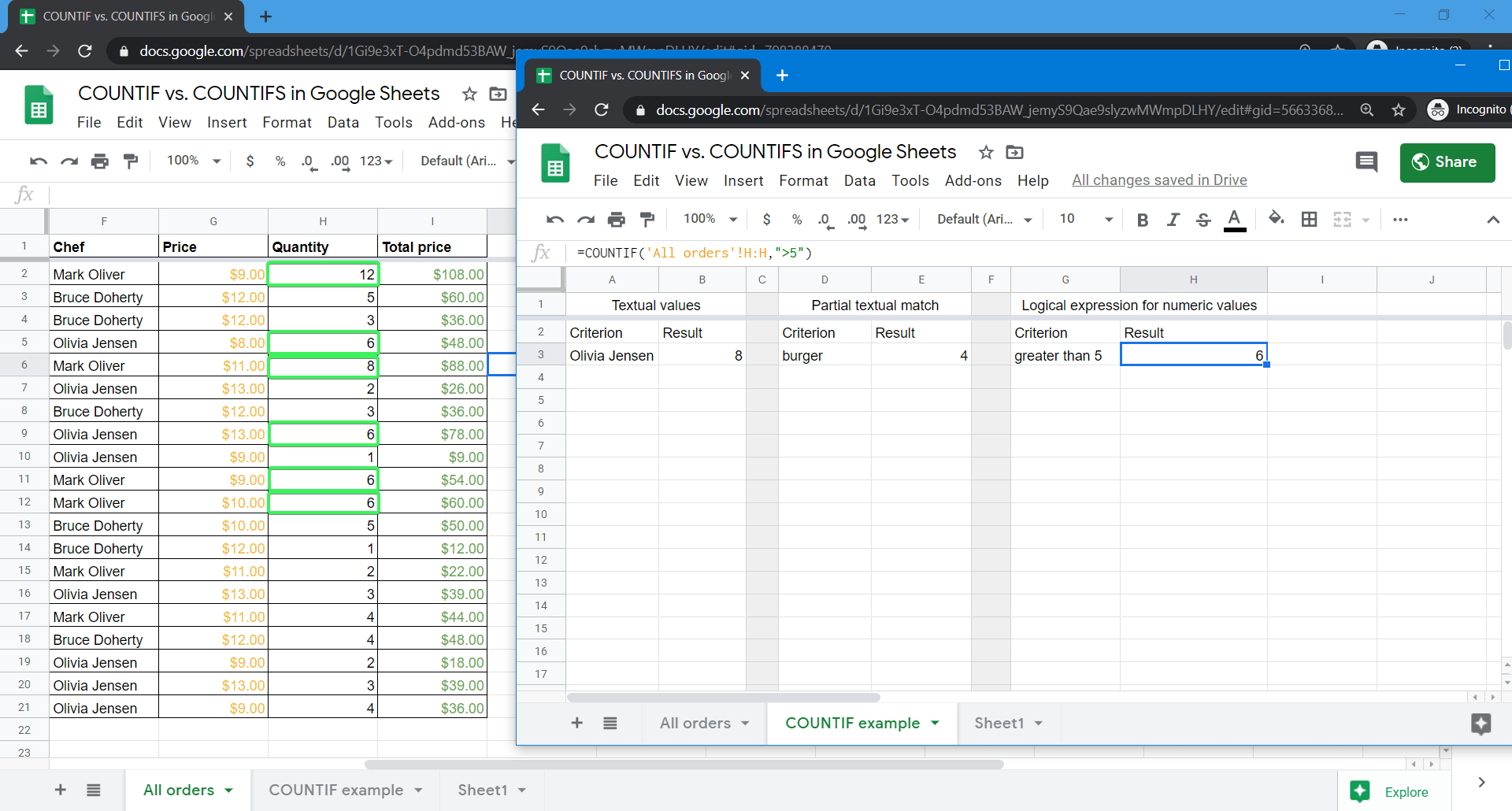Open the 123 number format dropdown
This screenshot has height=811, width=1512.
point(892,220)
